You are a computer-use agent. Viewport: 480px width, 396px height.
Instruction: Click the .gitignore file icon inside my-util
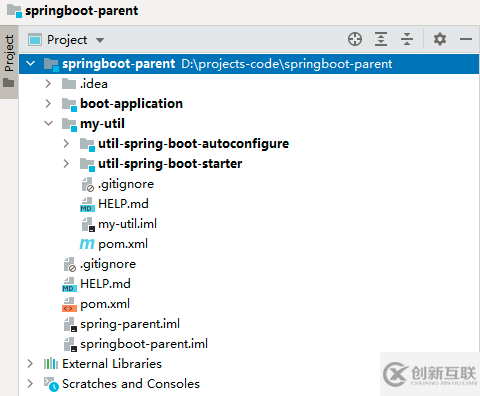click(x=88, y=184)
